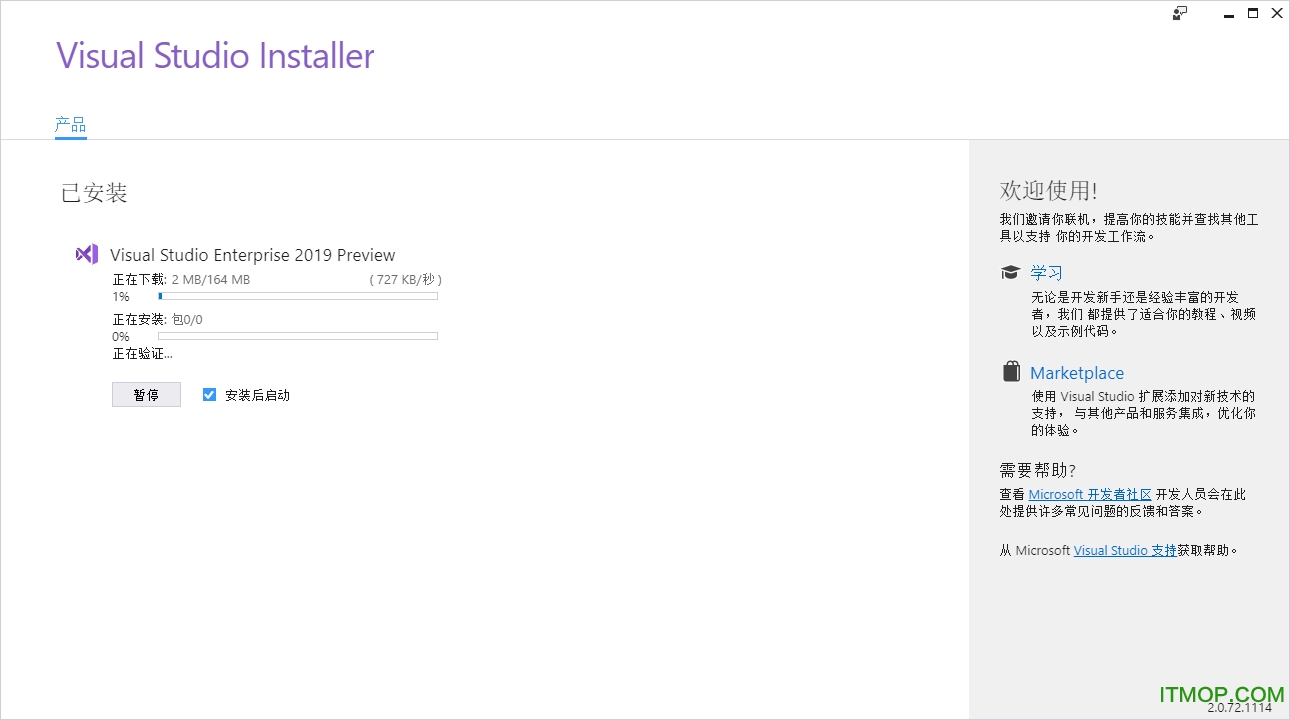This screenshot has height=720, width=1290.
Task: Switch to the 产品 tab
Action: tap(70, 125)
